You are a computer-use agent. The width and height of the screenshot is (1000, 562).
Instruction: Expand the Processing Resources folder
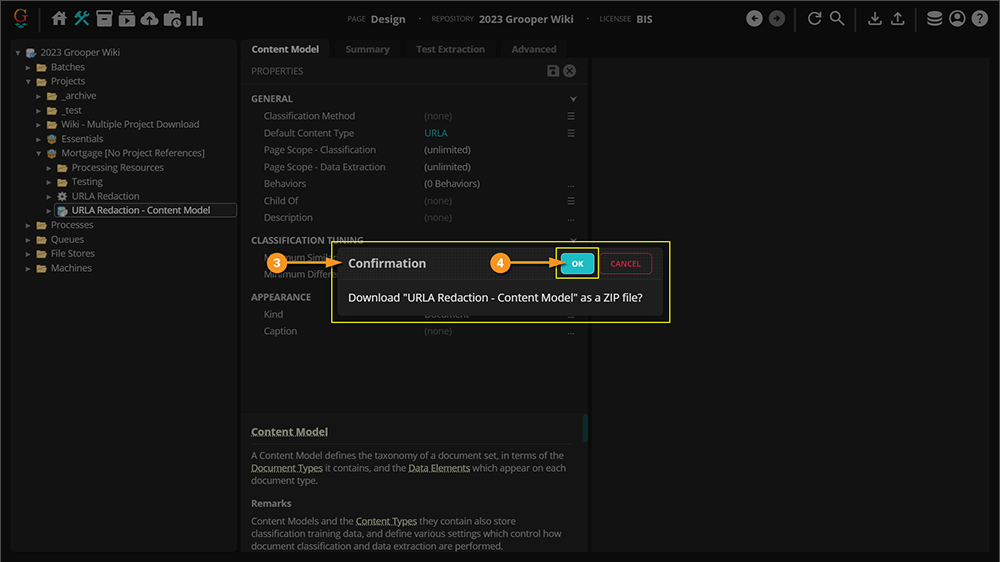49,168
